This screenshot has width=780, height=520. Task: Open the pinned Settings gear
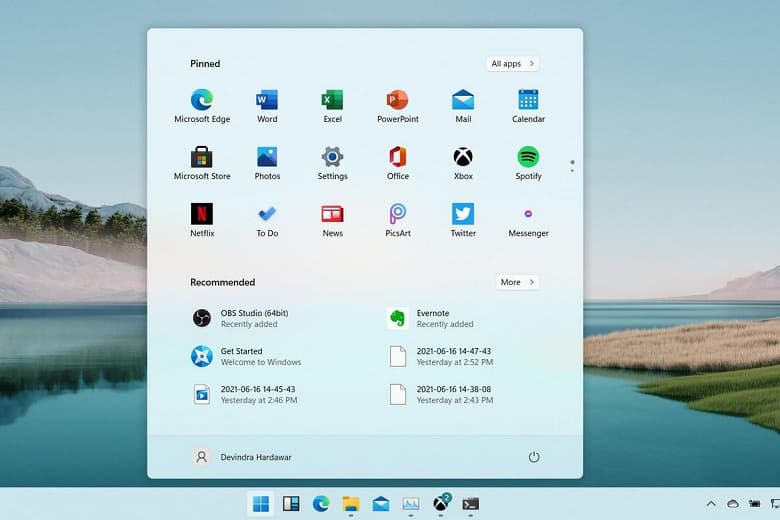coord(332,163)
